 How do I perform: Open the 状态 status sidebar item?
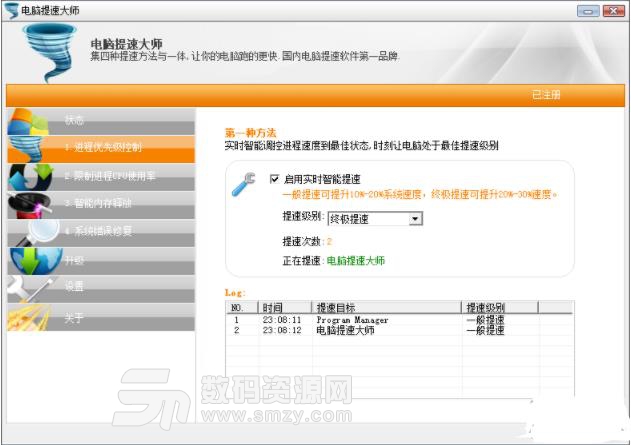(x=101, y=121)
